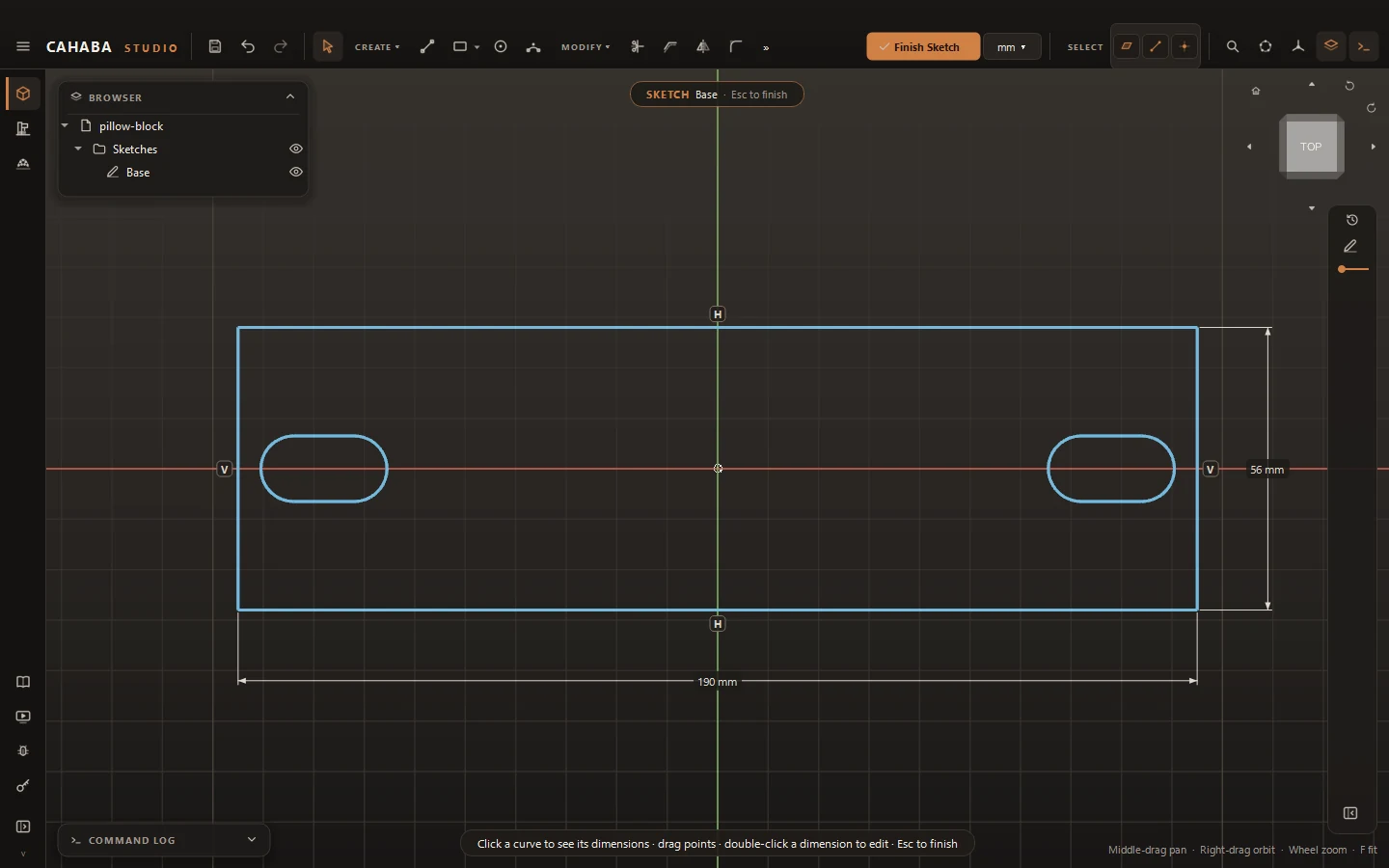This screenshot has width=1389, height=868.
Task: Activate the center-point Circle tool
Action: click(501, 46)
